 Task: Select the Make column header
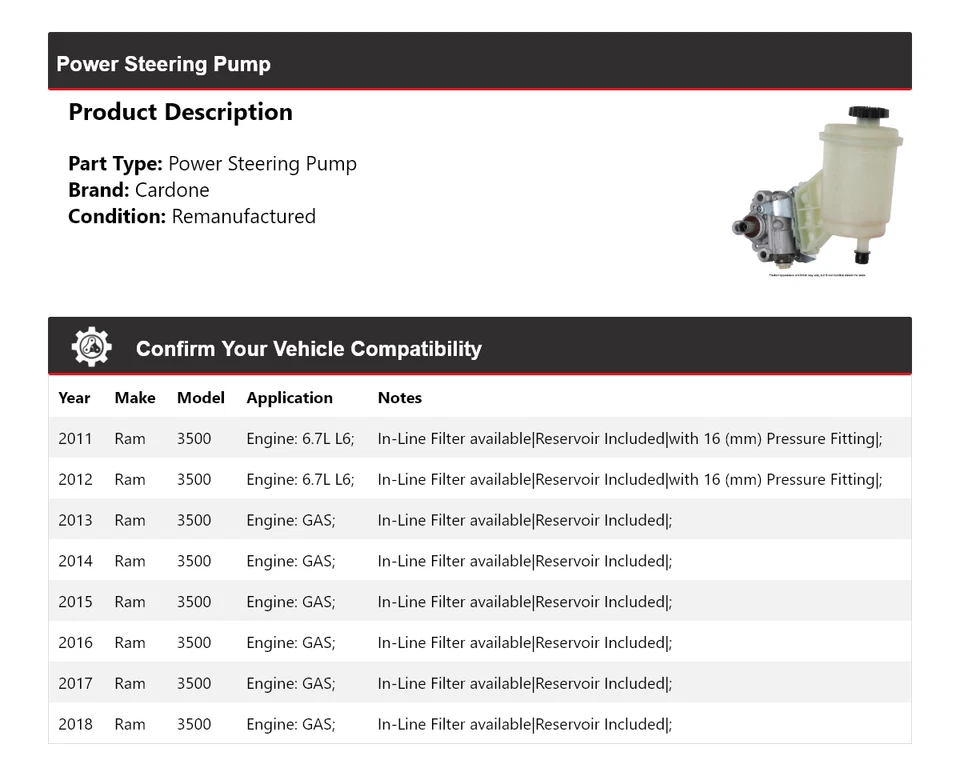(135, 397)
